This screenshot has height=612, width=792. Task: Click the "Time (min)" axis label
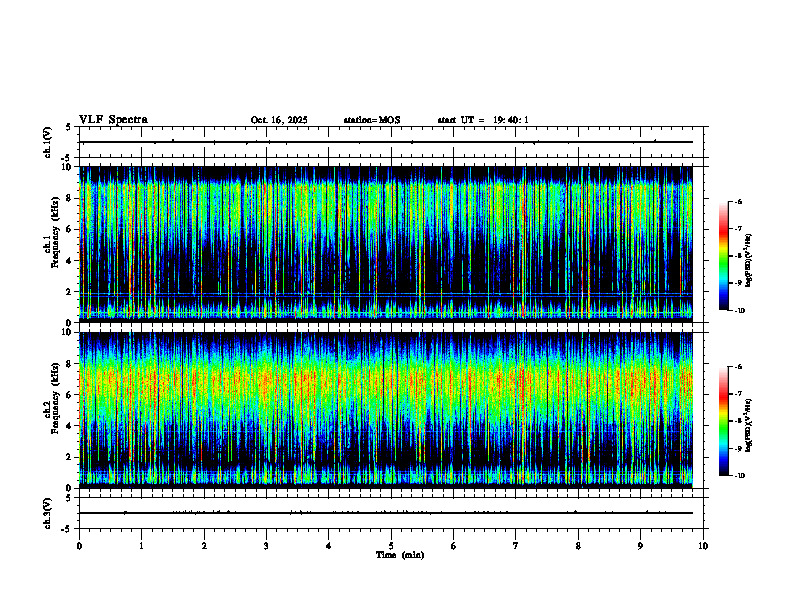(400, 555)
